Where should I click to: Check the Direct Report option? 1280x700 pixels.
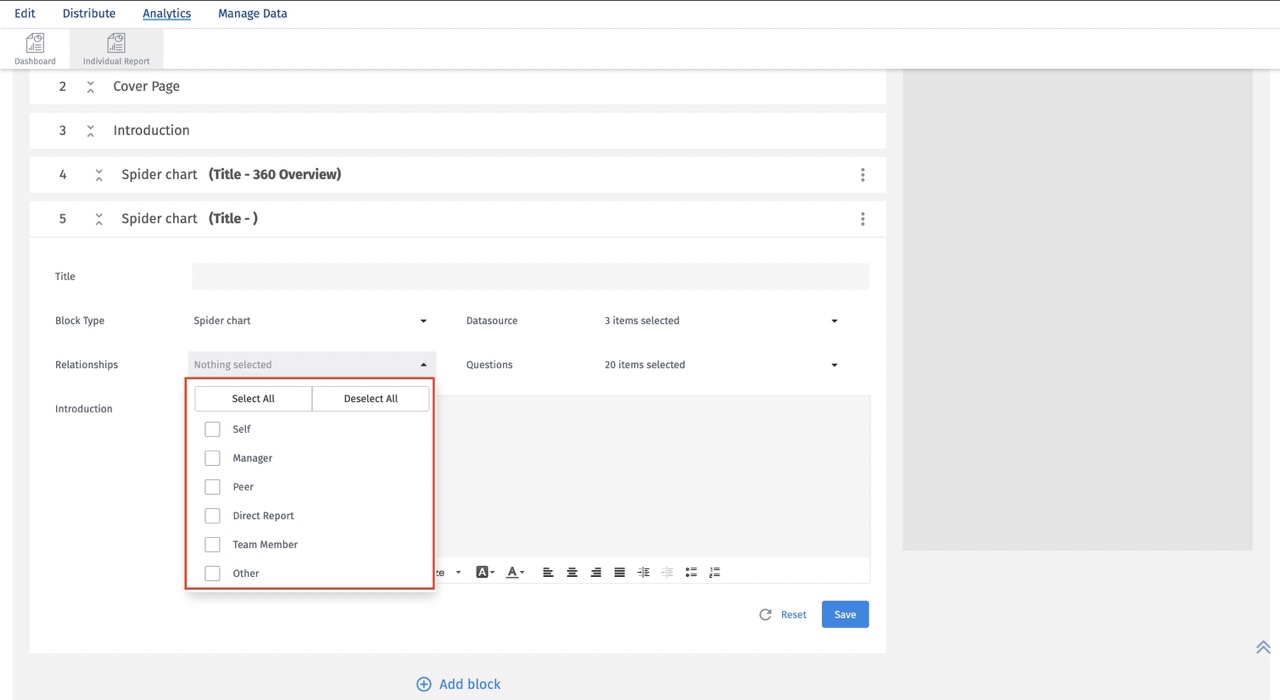212,515
